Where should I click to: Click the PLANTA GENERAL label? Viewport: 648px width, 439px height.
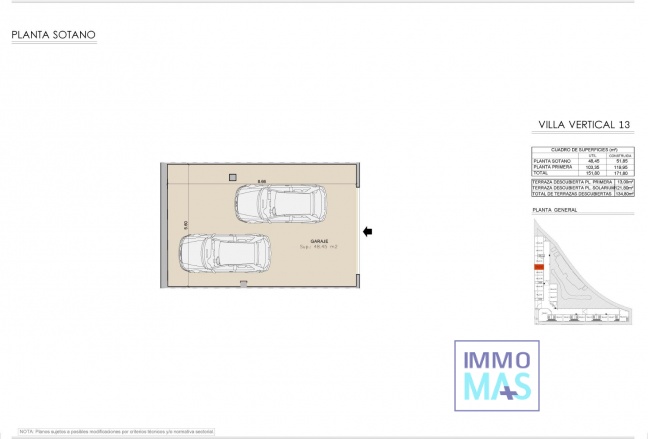(x=556, y=211)
